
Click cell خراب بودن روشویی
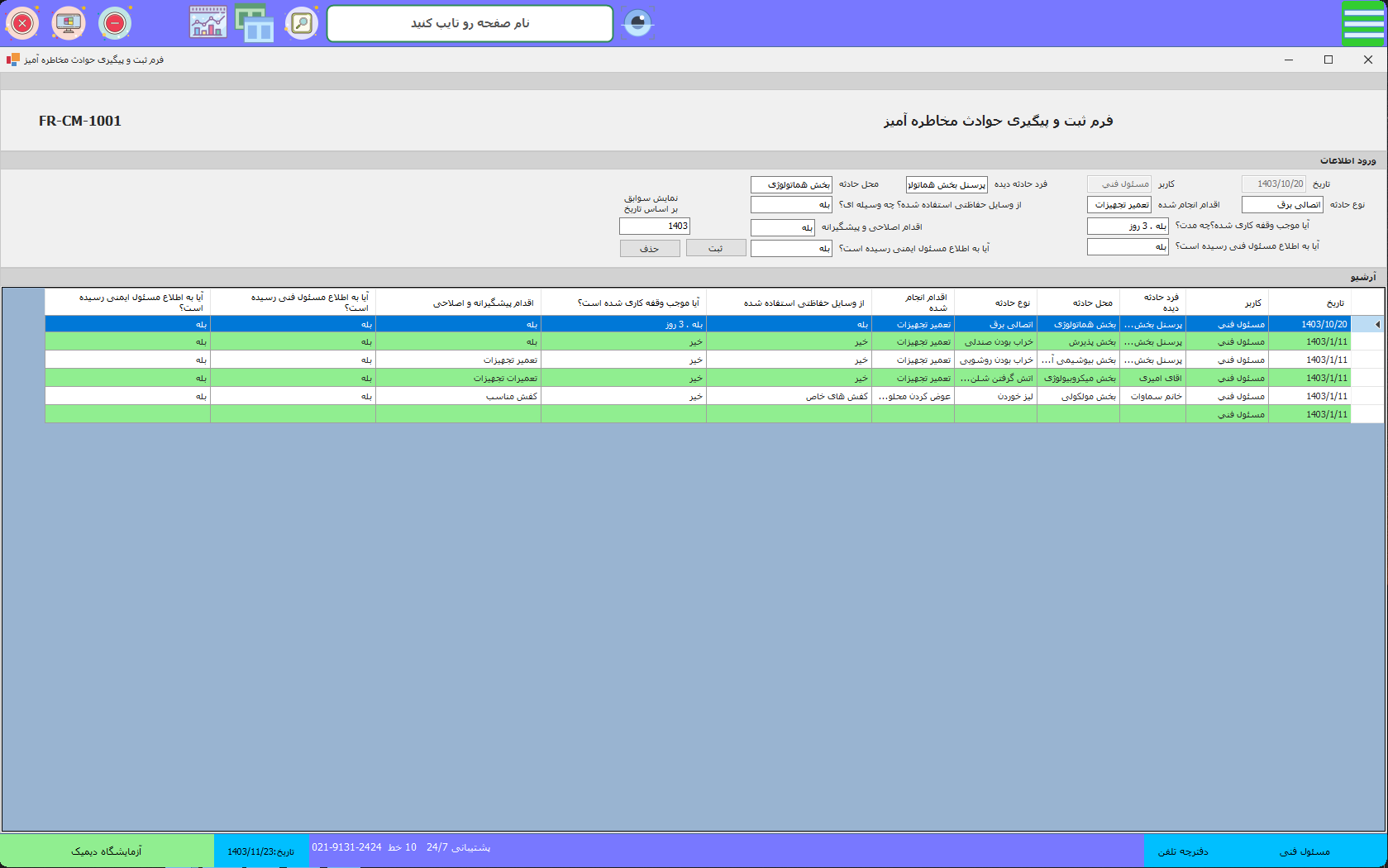click(995, 360)
